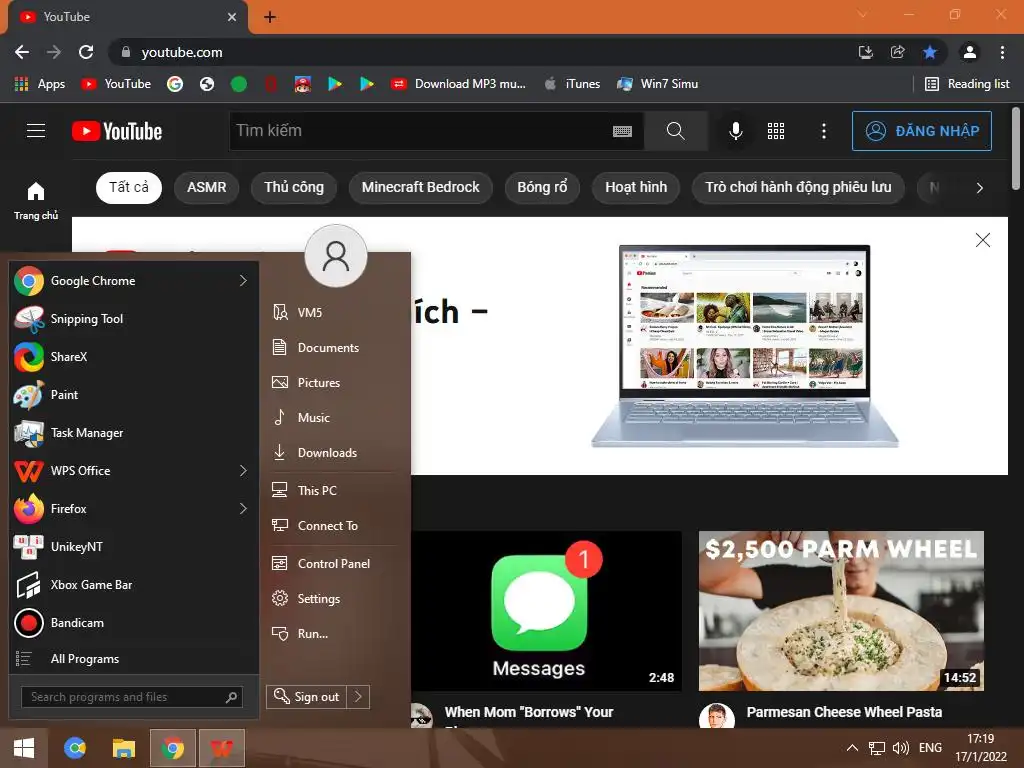
Task: Select the ASMR filter chip
Action: point(206,187)
